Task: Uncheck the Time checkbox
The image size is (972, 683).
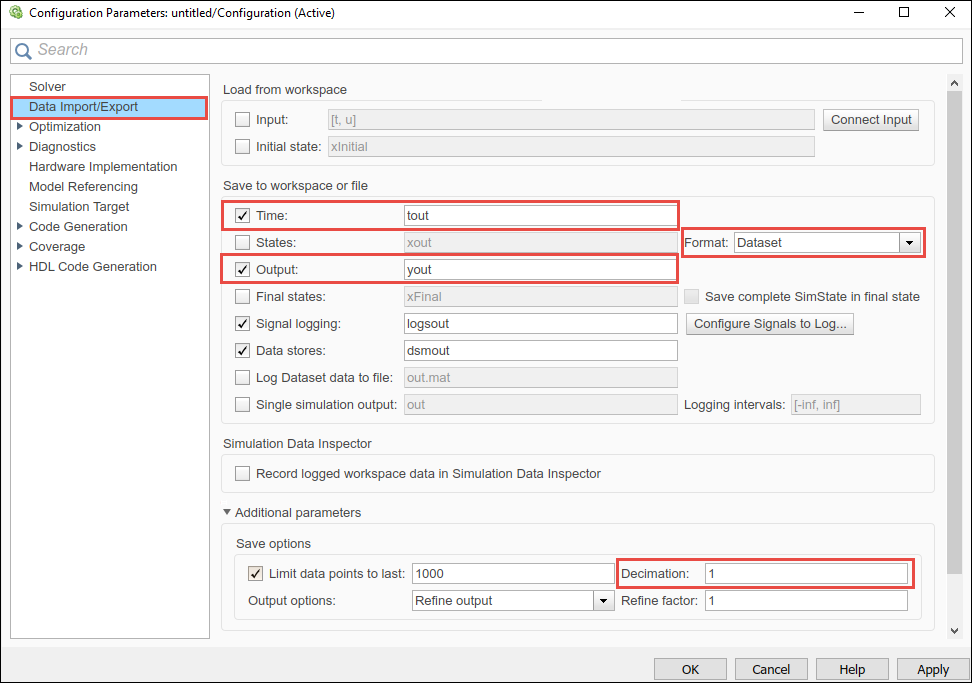Action: pos(241,215)
